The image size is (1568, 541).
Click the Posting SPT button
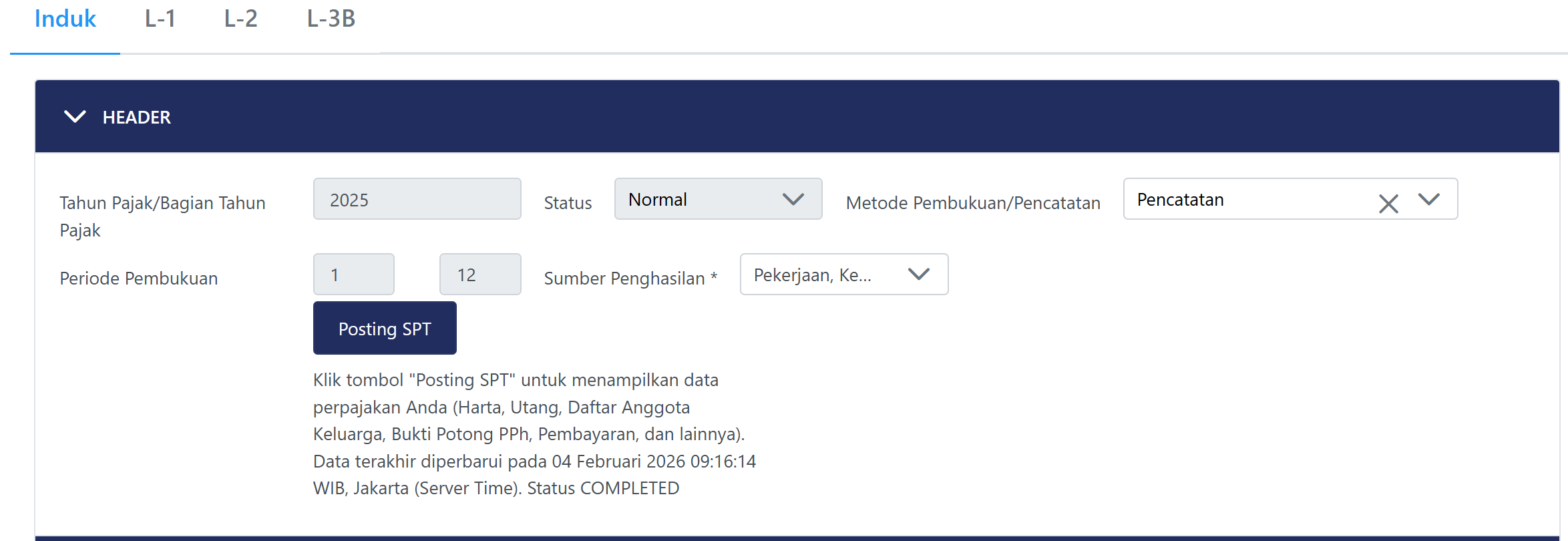coord(385,329)
